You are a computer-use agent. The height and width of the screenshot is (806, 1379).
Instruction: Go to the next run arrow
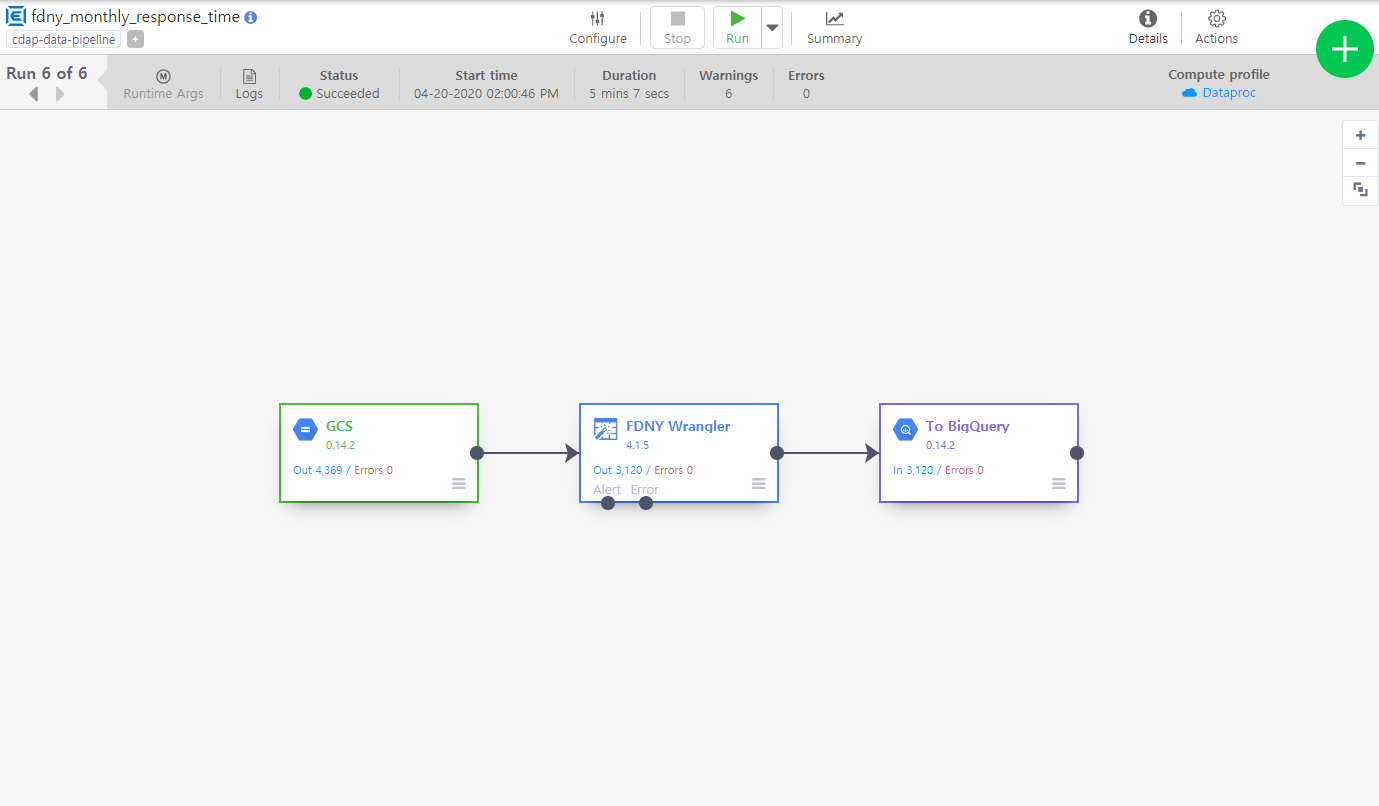(x=60, y=94)
